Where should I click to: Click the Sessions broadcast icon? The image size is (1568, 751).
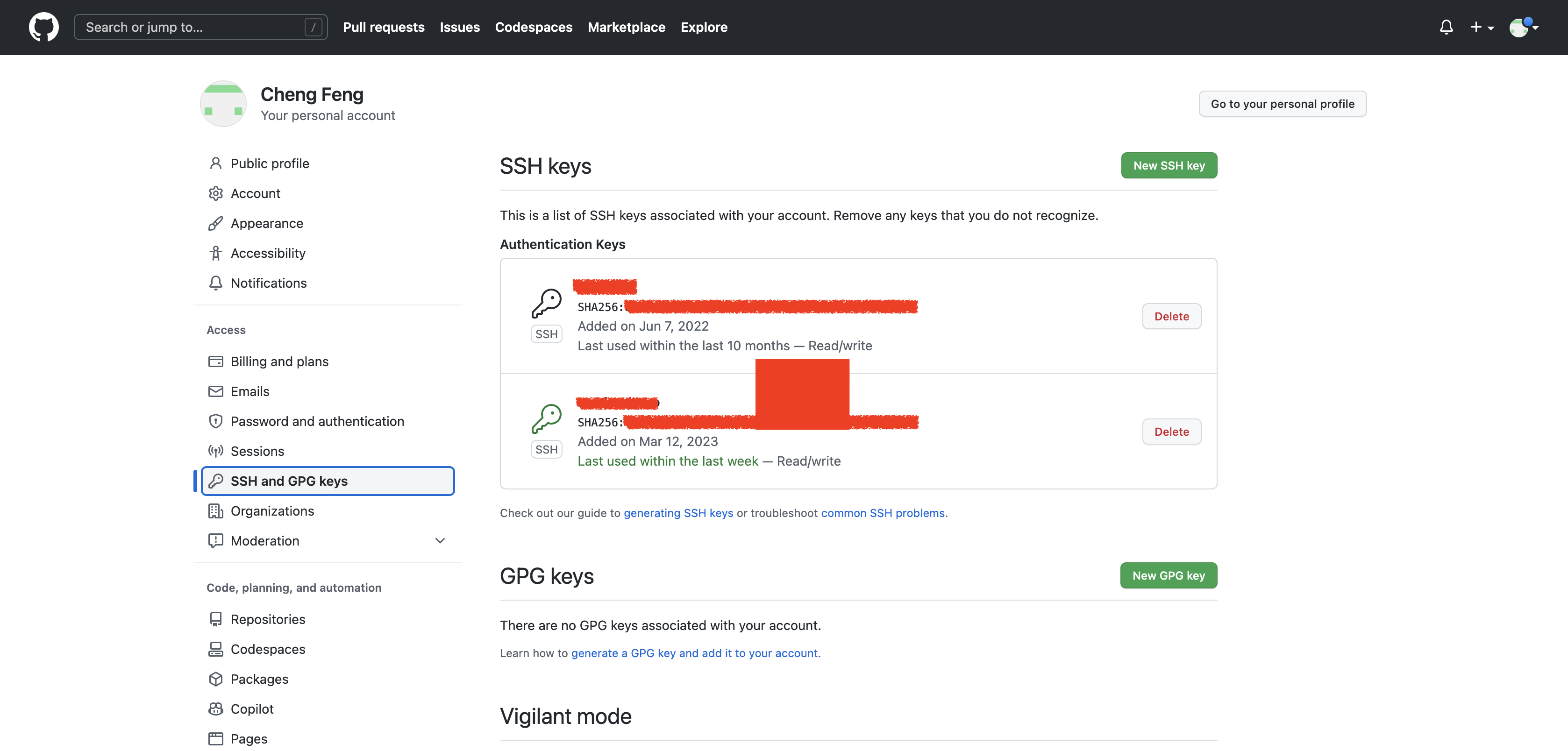tap(215, 451)
